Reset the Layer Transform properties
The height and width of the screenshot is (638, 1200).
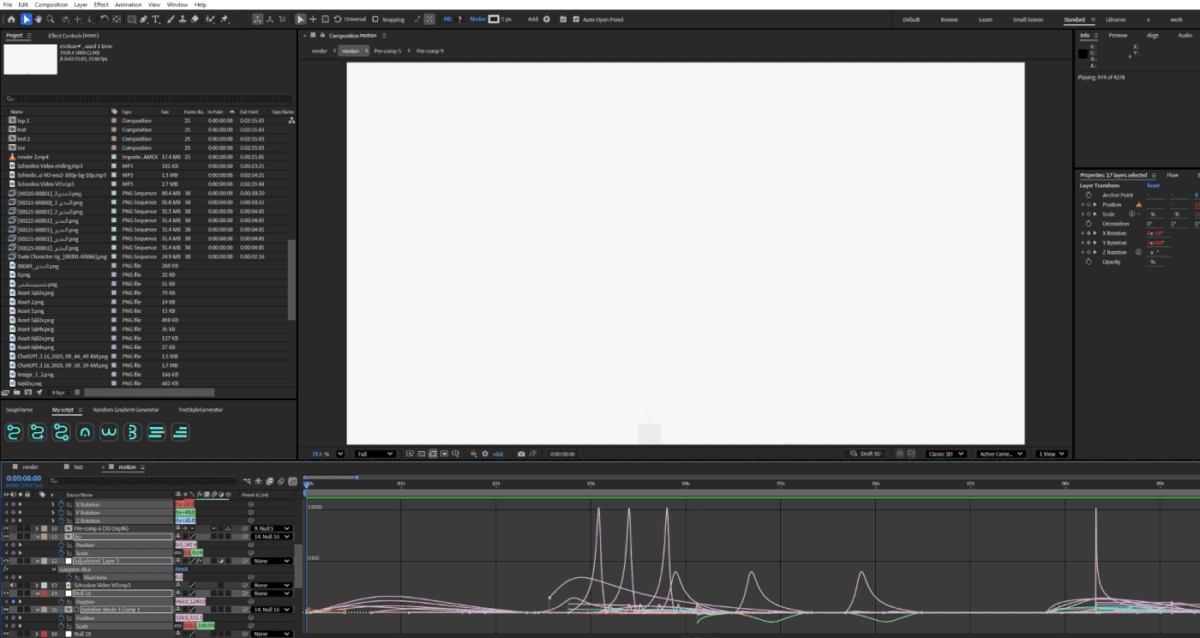[1152, 185]
